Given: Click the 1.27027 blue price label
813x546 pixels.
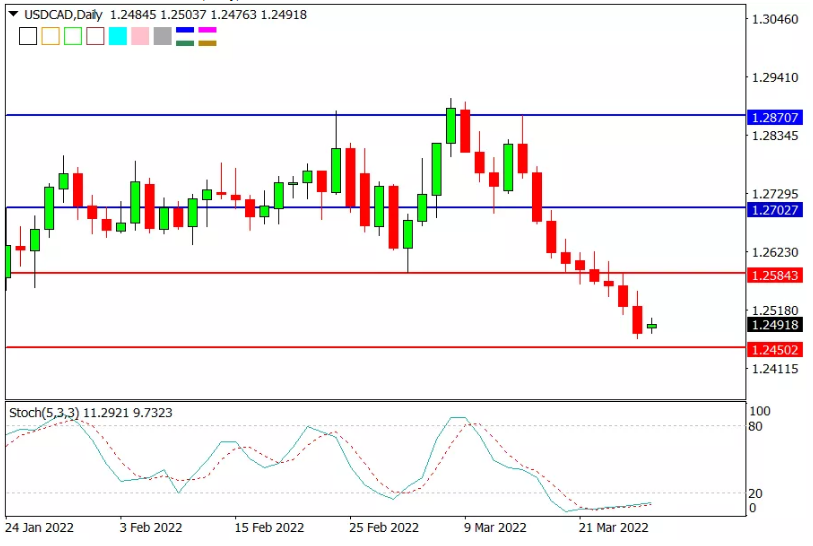Looking at the screenshot, I should (x=775, y=210).
